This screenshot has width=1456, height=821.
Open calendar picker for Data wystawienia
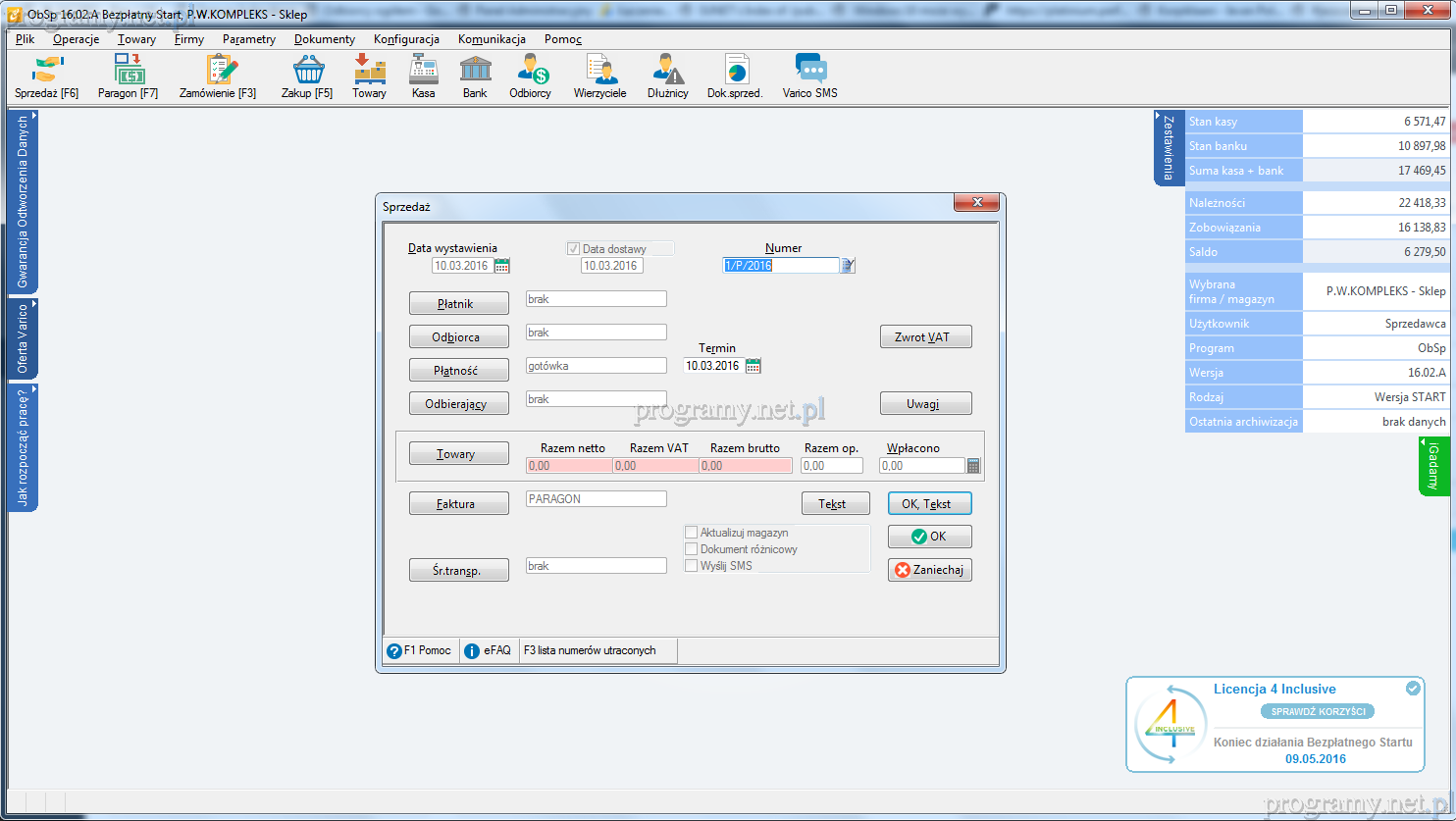(501, 266)
